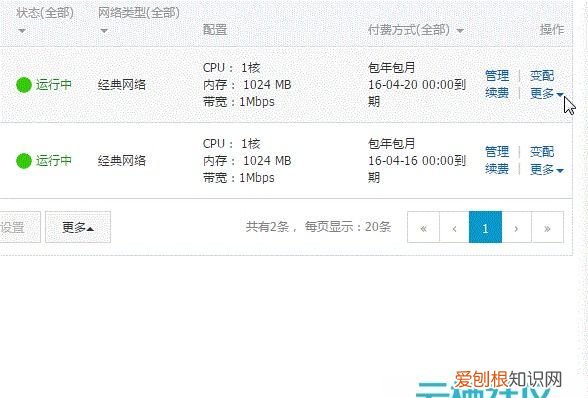Click the 16-04-16 00:00到期 expiry text
Image resolution: width=588 pixels, height=398 pixels.
(417, 169)
